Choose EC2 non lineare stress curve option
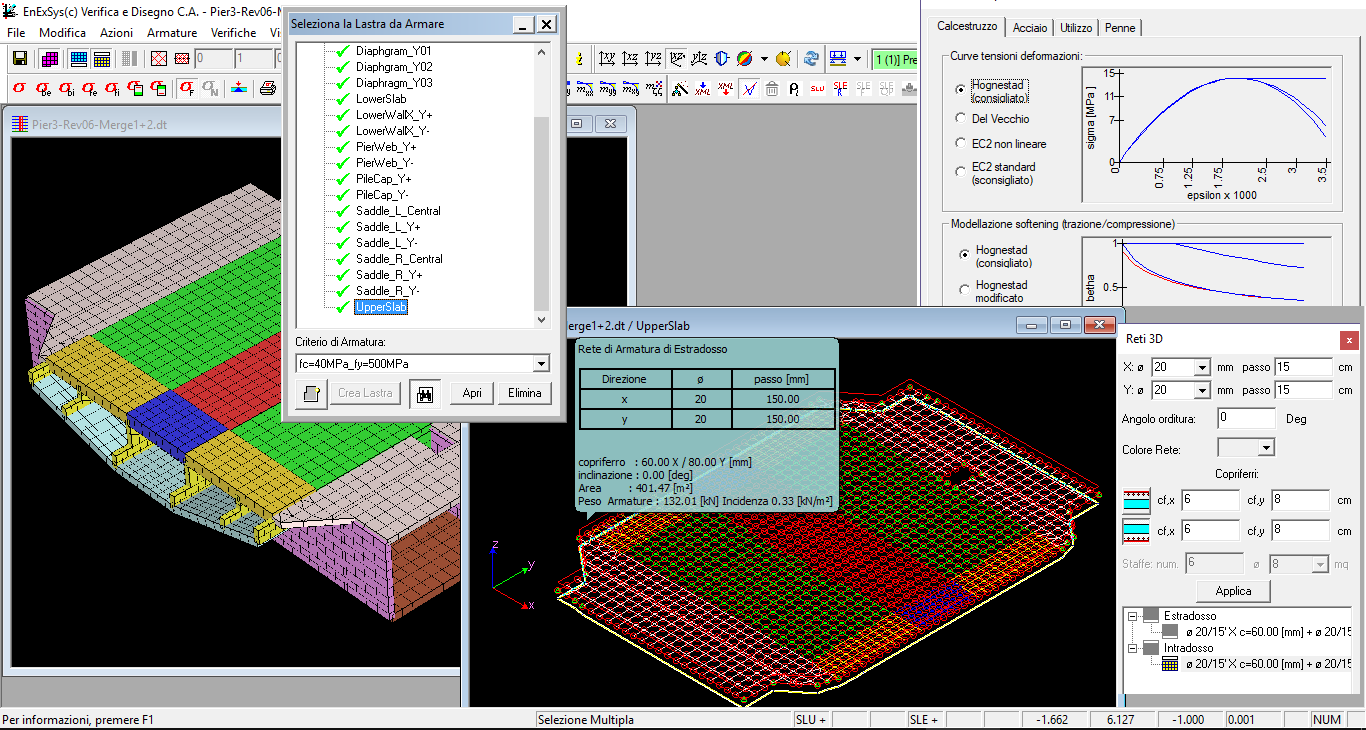 tap(961, 144)
